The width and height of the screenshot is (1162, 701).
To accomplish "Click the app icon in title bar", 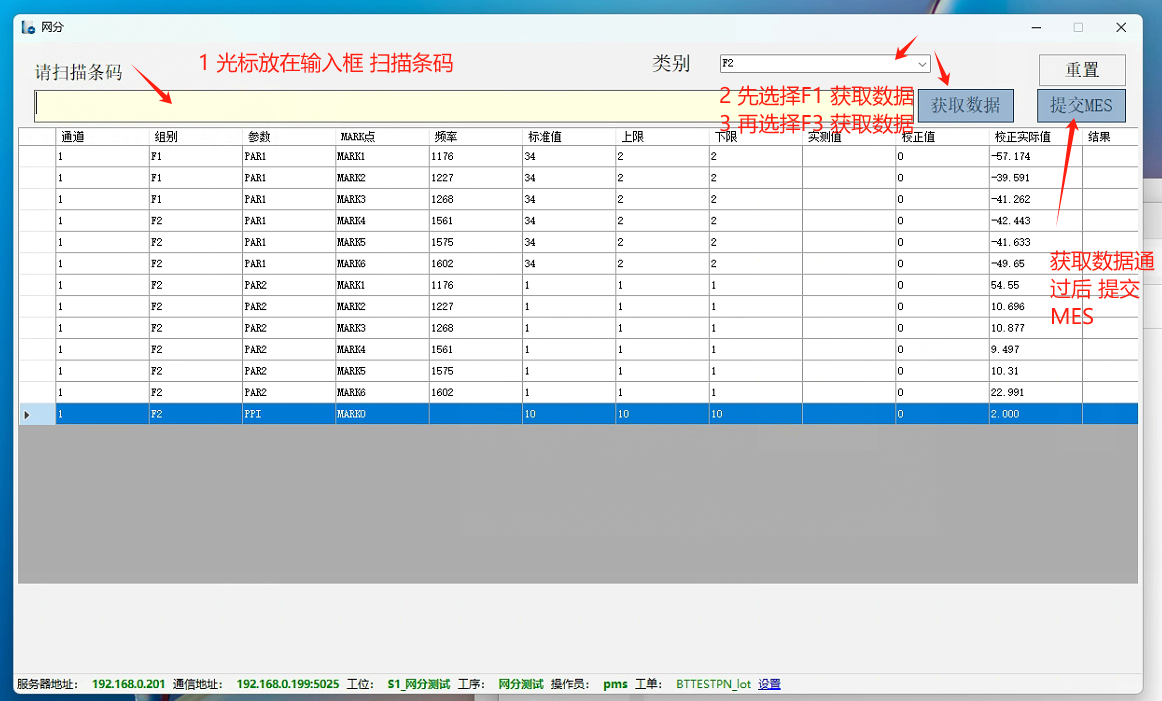I will coord(28,27).
